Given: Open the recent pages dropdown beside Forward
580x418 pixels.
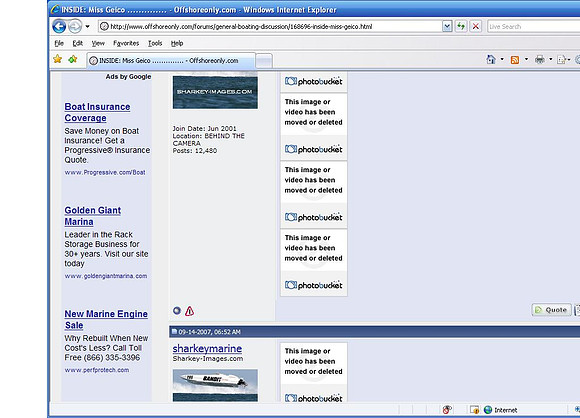Looking at the screenshot, I should [x=87, y=27].
